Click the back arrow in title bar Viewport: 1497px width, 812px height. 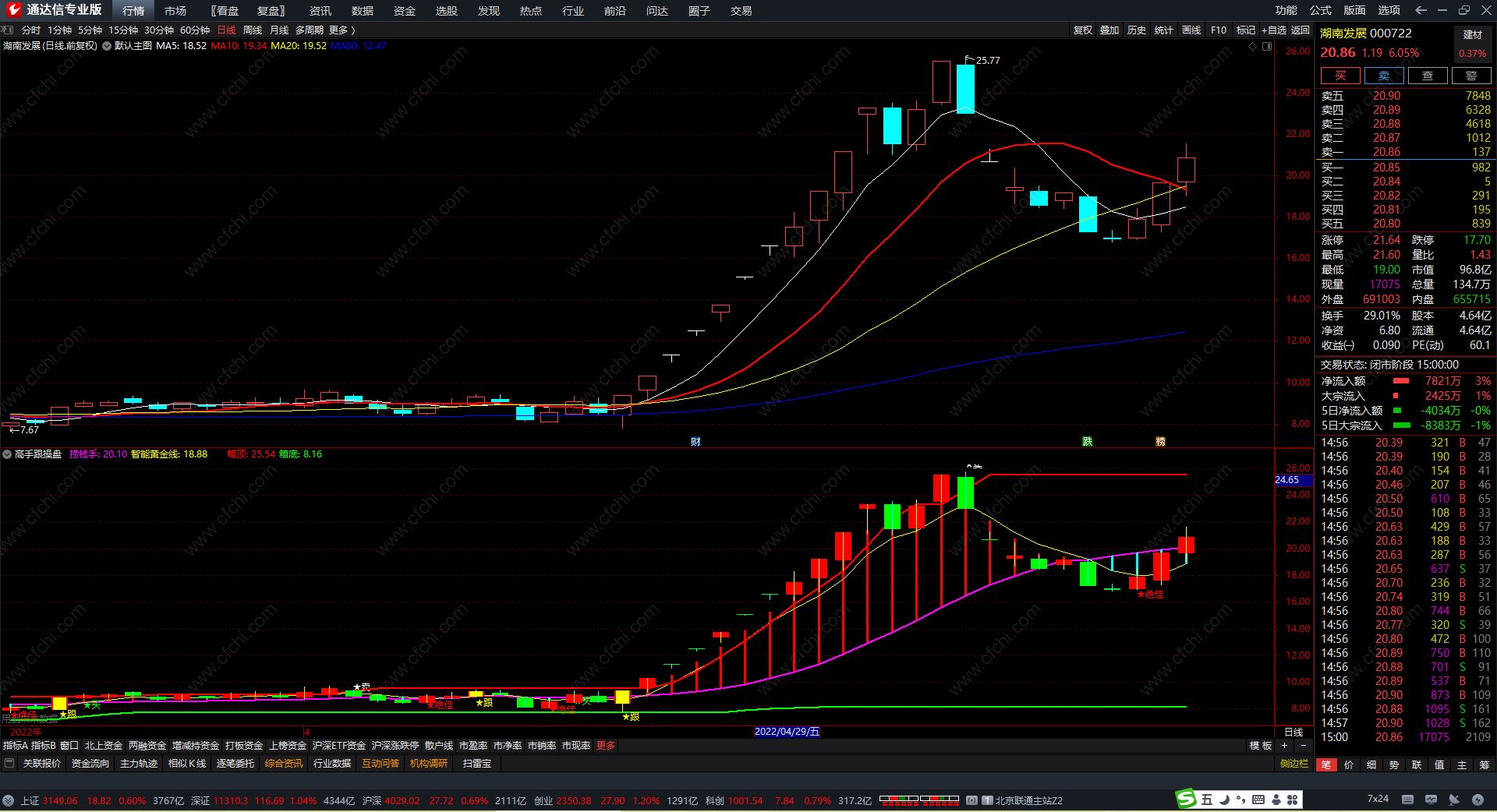click(1421, 10)
